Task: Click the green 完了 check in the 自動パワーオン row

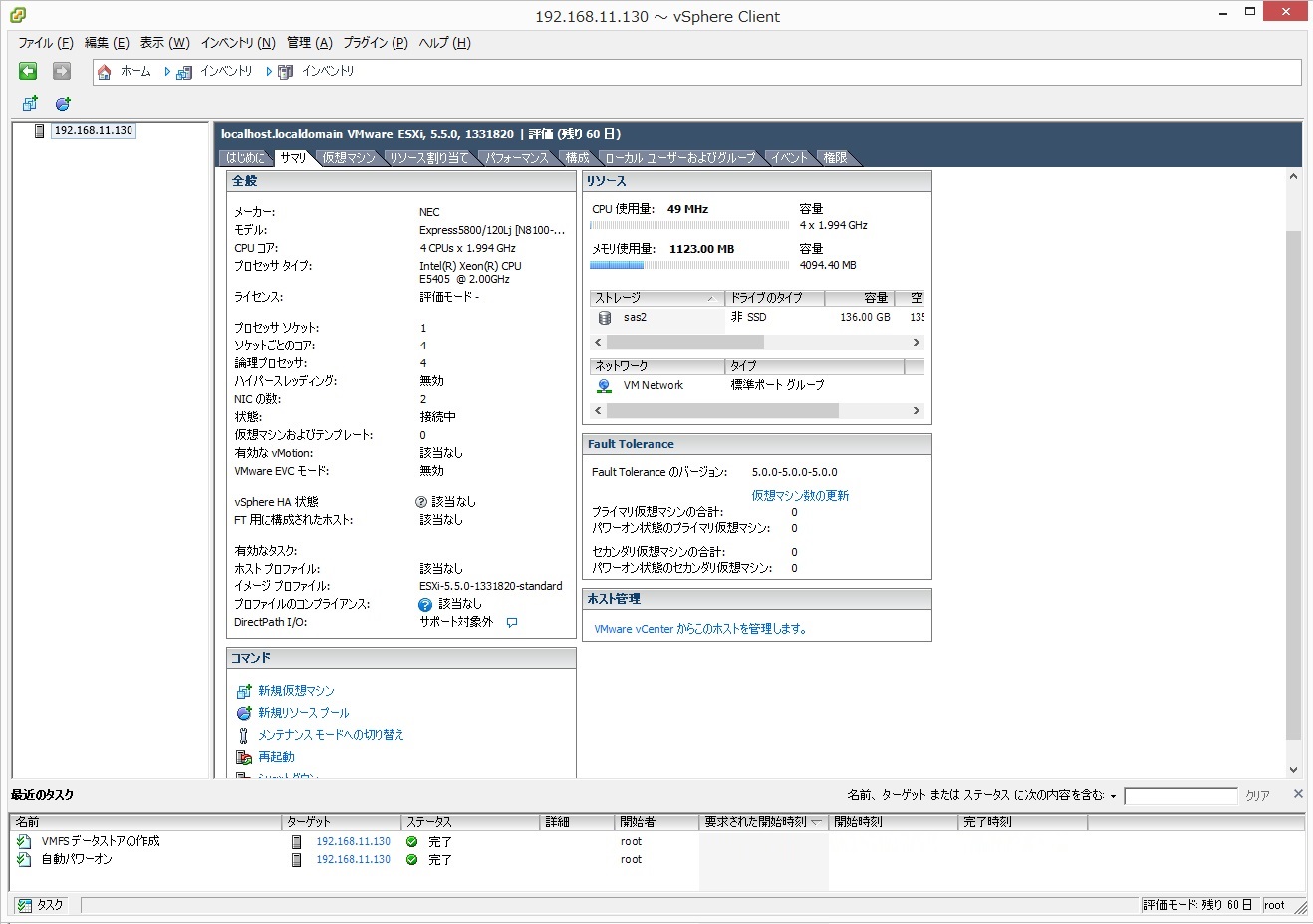Action: [x=412, y=860]
